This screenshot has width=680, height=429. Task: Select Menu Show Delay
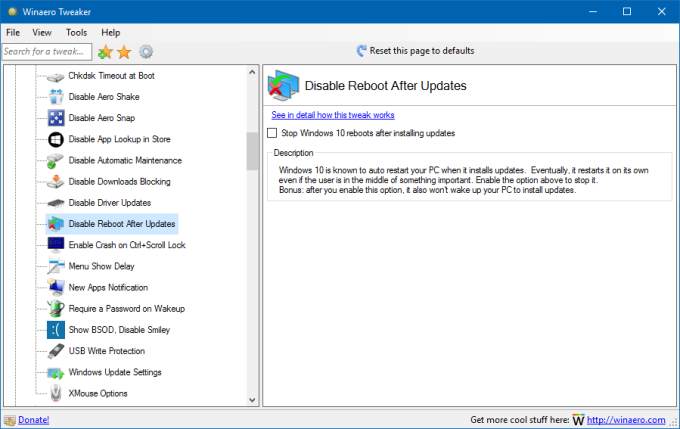[101, 266]
